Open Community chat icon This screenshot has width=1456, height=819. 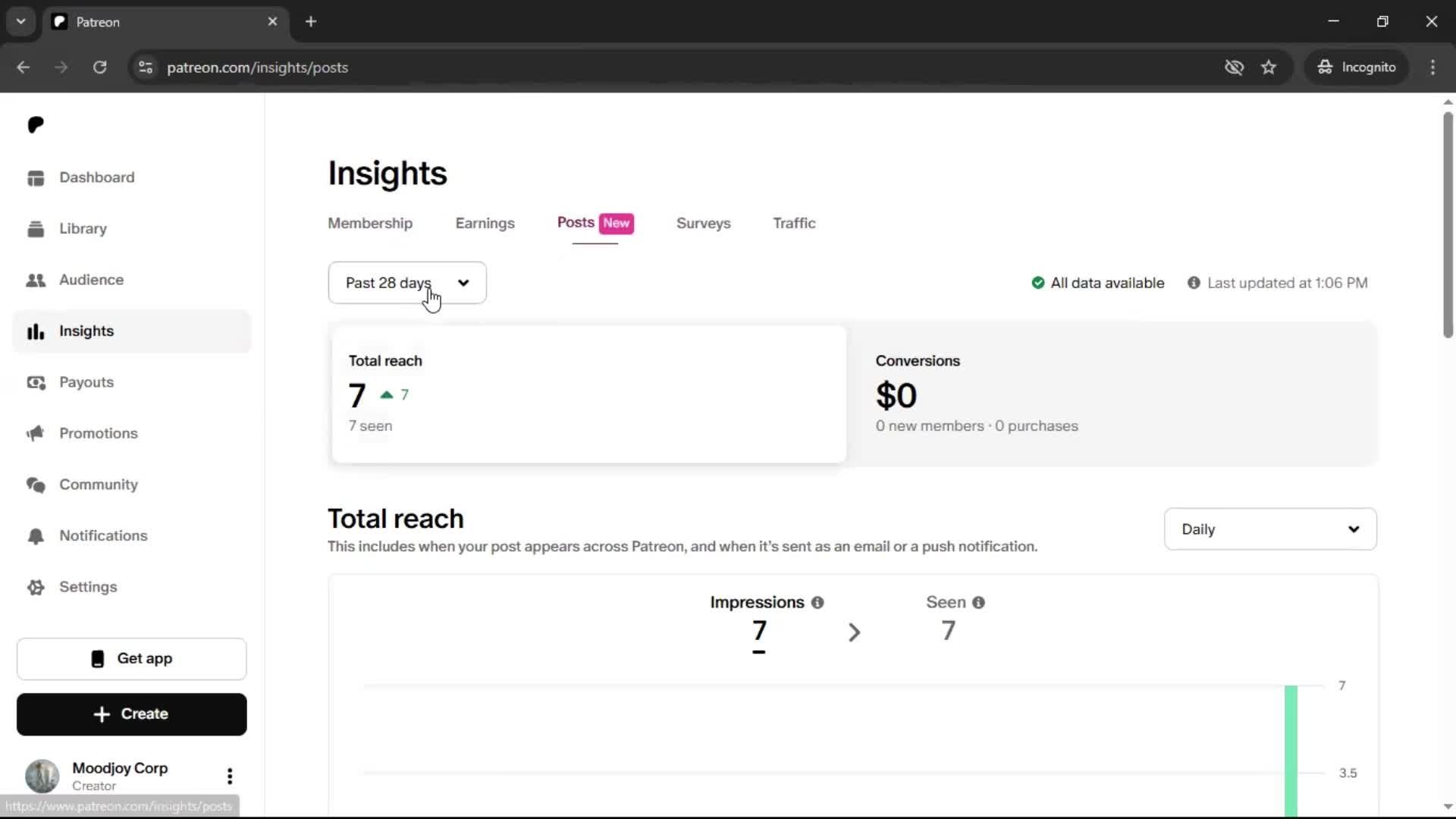(36, 485)
